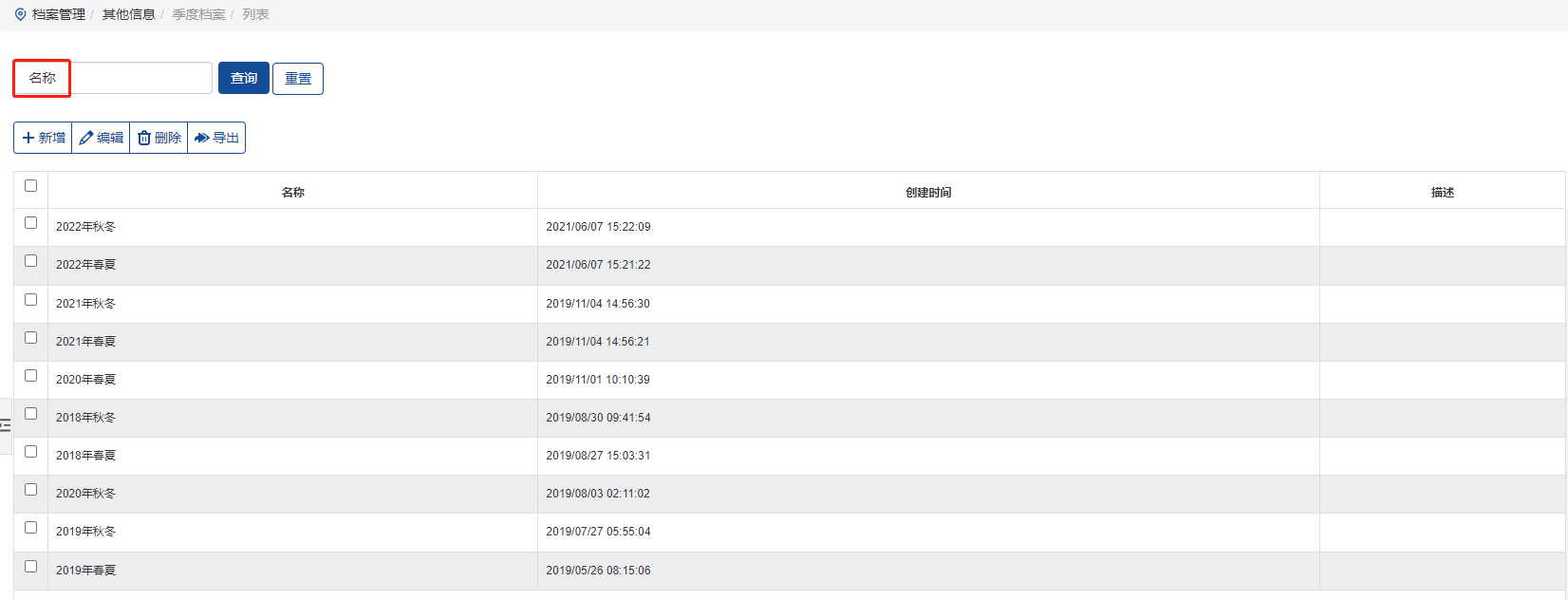Tick the checkbox beside 2019年春夏
Image resolution: width=1568 pixels, height=600 pixels.
[30, 567]
